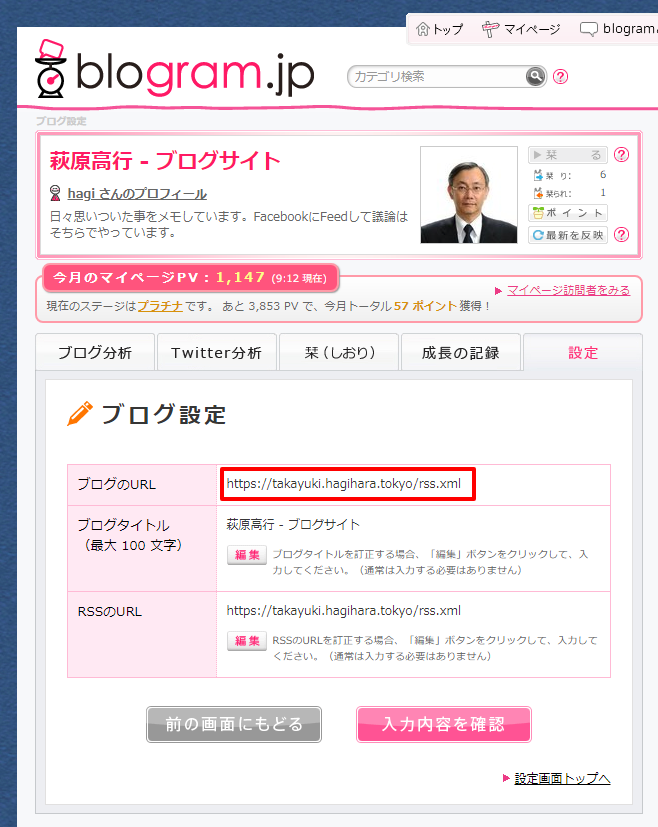Click the ブログのURL value text

point(344,484)
